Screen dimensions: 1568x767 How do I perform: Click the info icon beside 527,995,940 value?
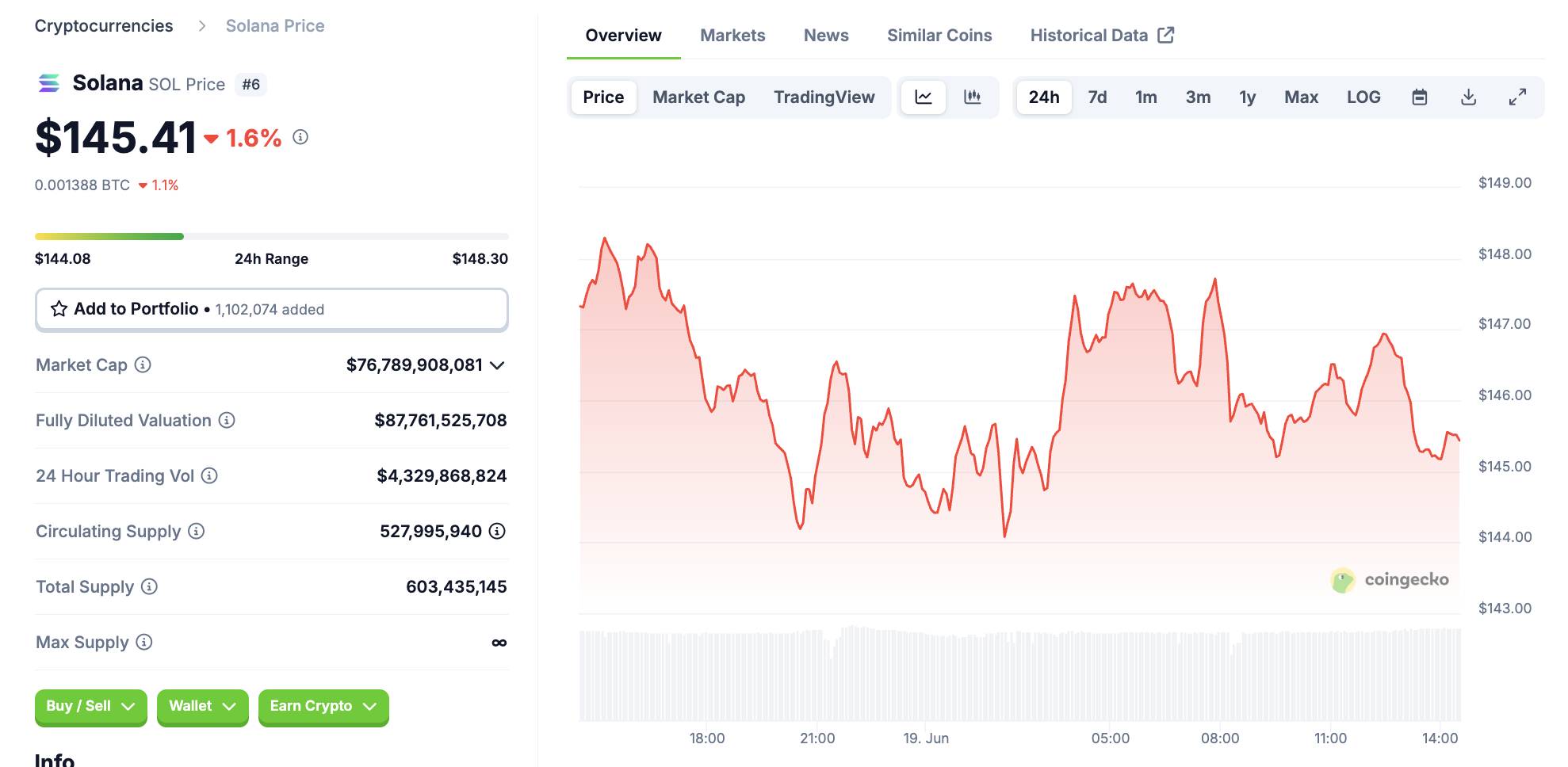click(x=497, y=531)
